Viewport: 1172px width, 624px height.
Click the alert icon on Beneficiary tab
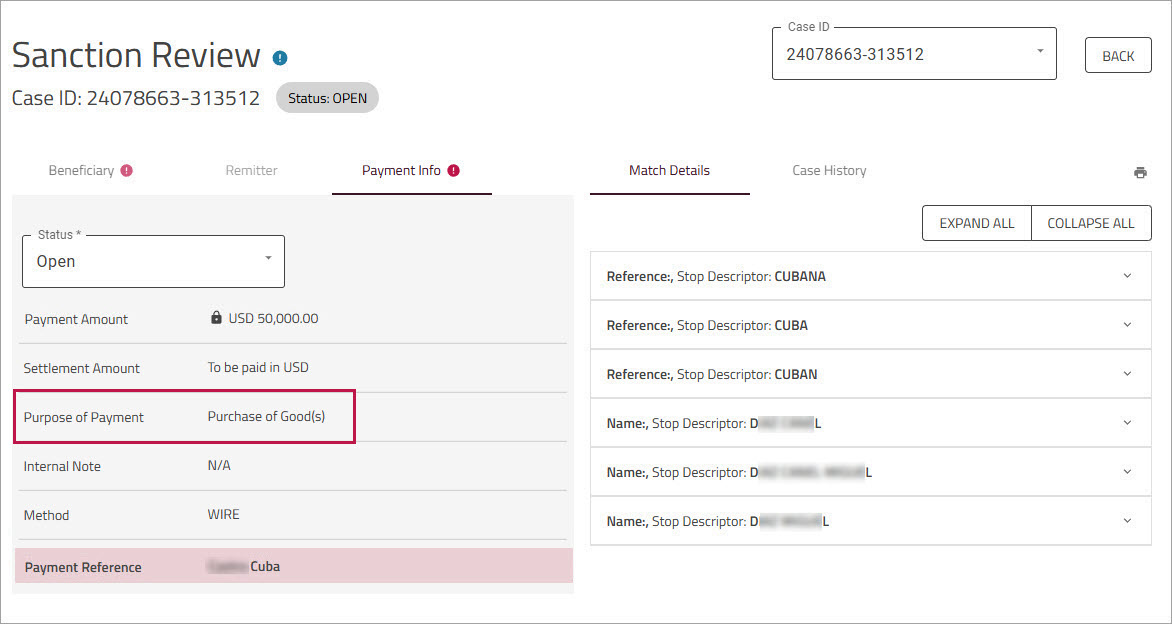click(127, 171)
